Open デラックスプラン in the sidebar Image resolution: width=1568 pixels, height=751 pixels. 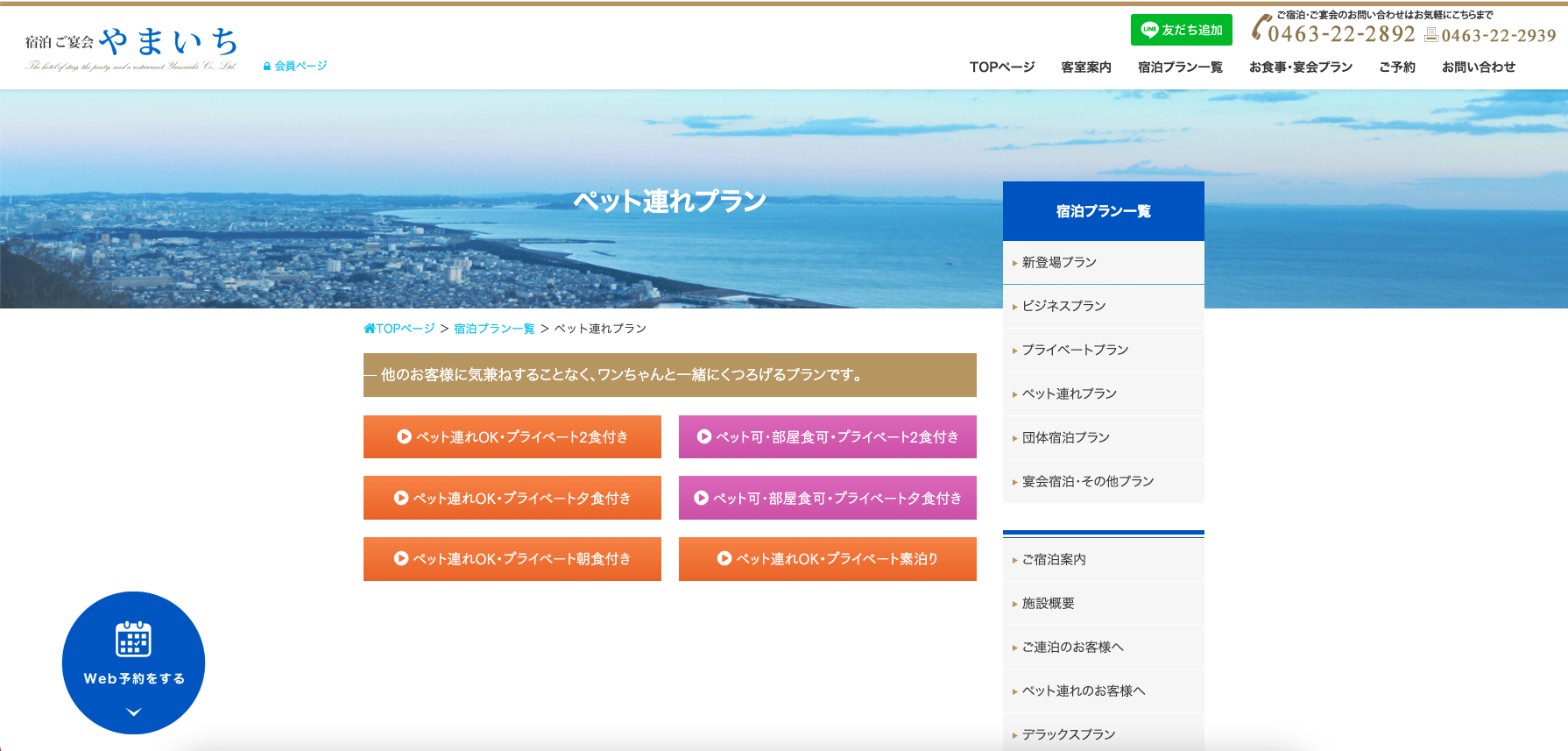(x=1104, y=733)
